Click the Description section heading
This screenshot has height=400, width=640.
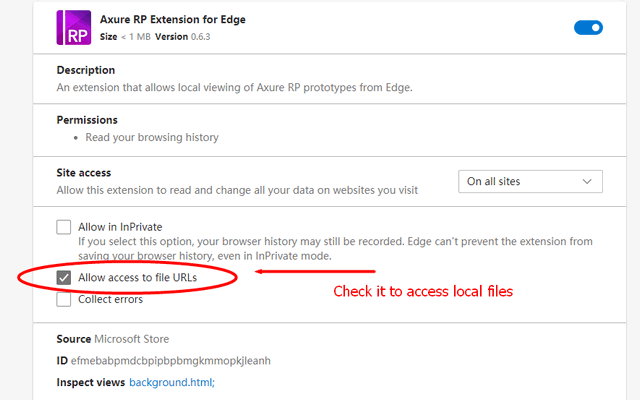86,70
